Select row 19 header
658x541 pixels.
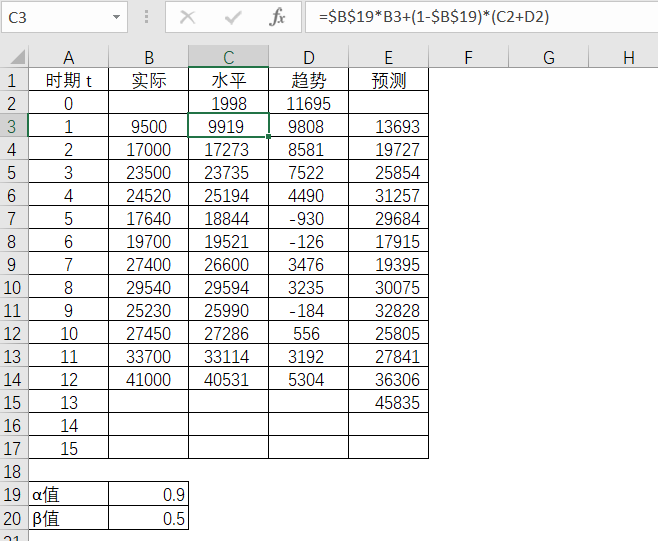click(x=14, y=494)
